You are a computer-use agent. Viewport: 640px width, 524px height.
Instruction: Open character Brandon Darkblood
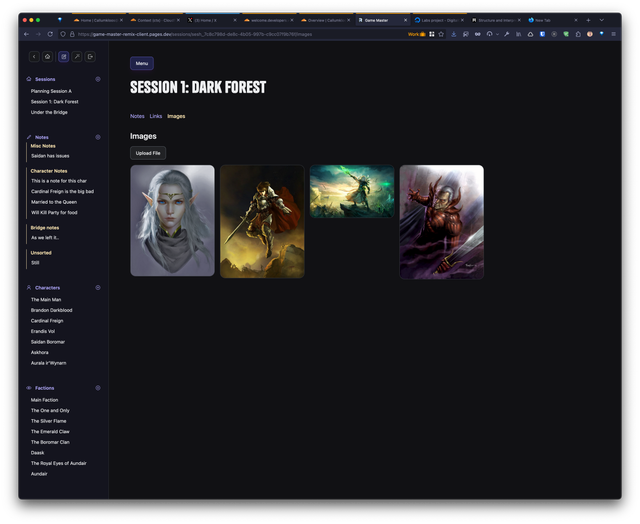51,310
